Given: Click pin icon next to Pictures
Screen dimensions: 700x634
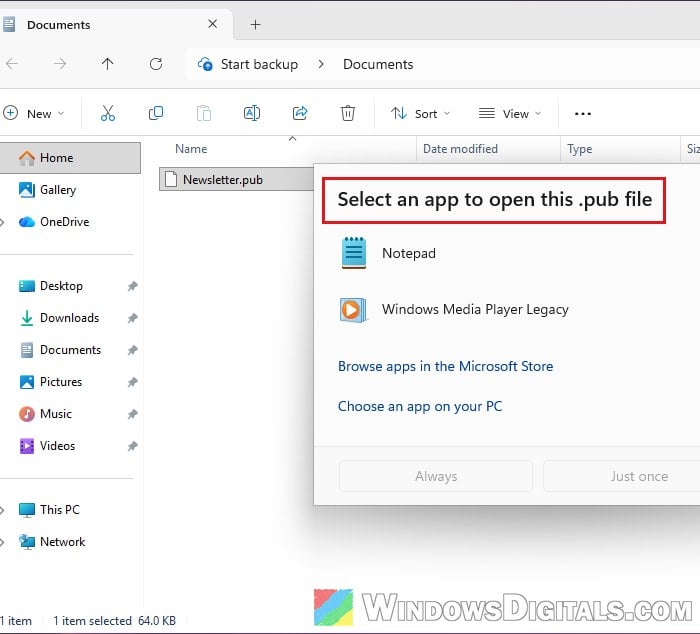Looking at the screenshot, I should pyautogui.click(x=132, y=382).
